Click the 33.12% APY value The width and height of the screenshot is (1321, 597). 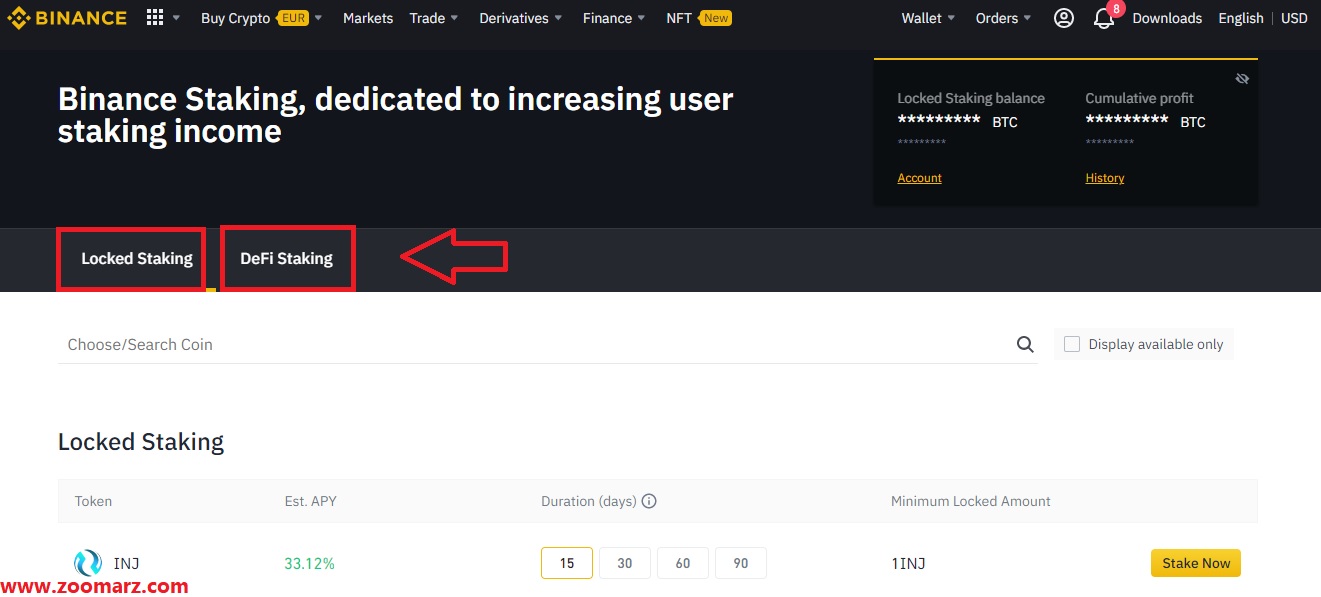click(309, 563)
